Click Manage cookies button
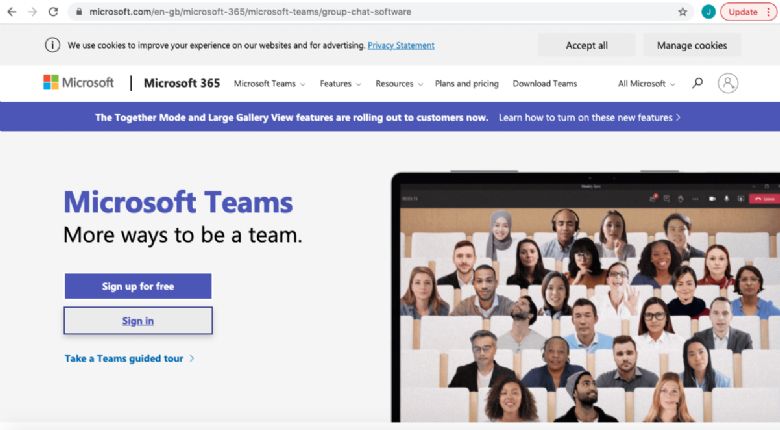Image resolution: width=780 pixels, height=430 pixels. pos(692,45)
